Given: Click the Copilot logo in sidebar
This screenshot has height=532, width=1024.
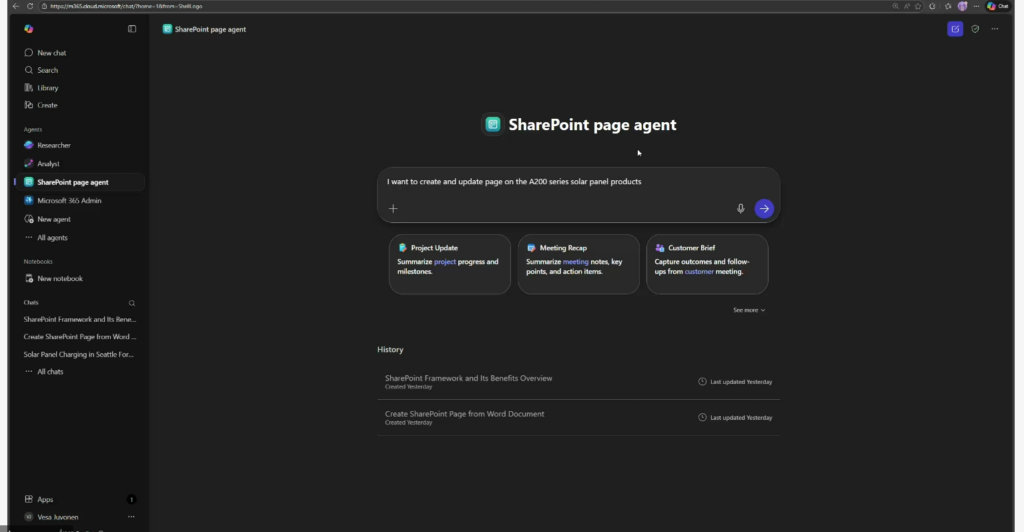Looking at the screenshot, I should [x=29, y=29].
